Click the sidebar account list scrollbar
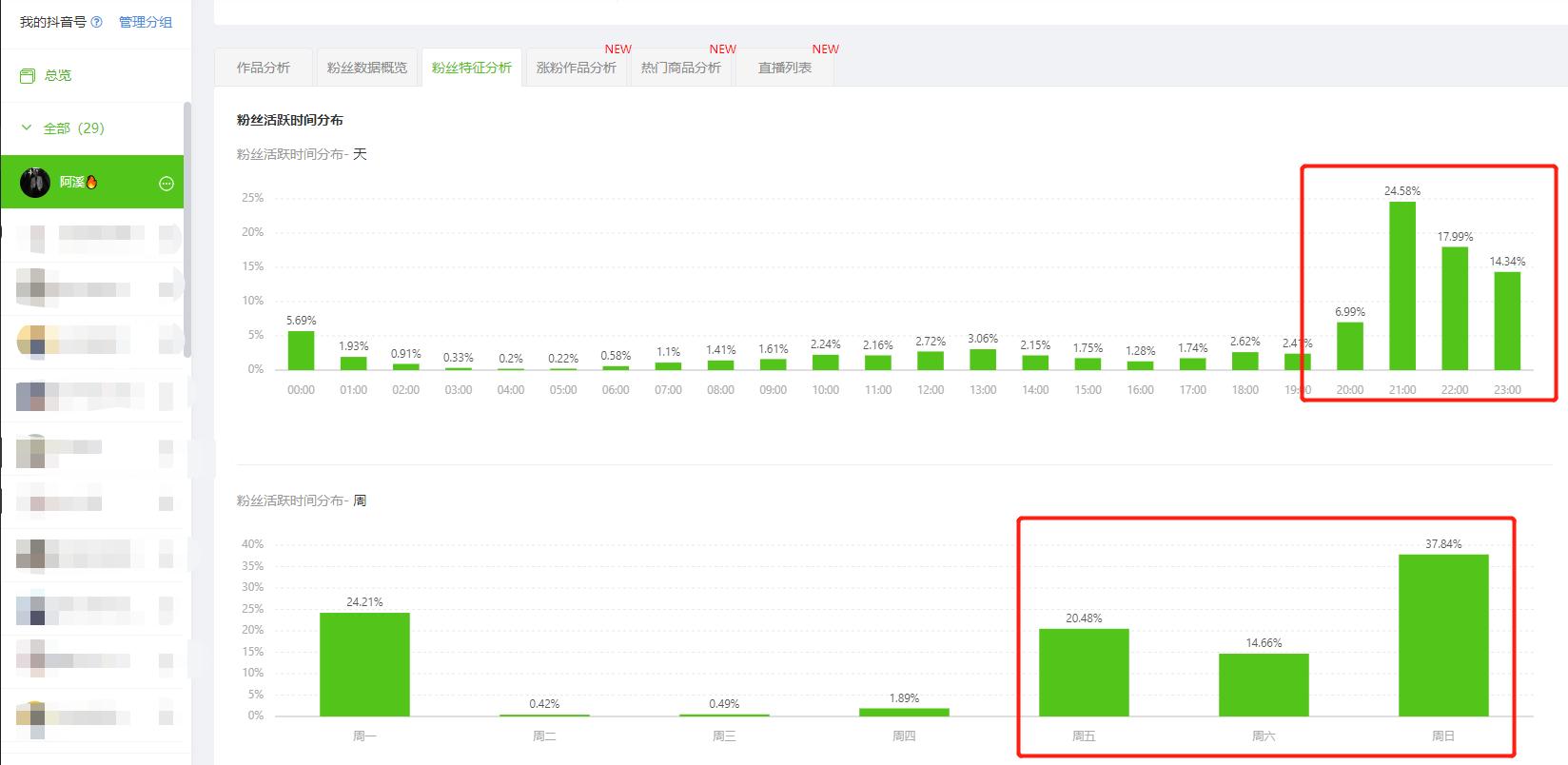This screenshot has height=765, width=1568. pyautogui.click(x=187, y=228)
